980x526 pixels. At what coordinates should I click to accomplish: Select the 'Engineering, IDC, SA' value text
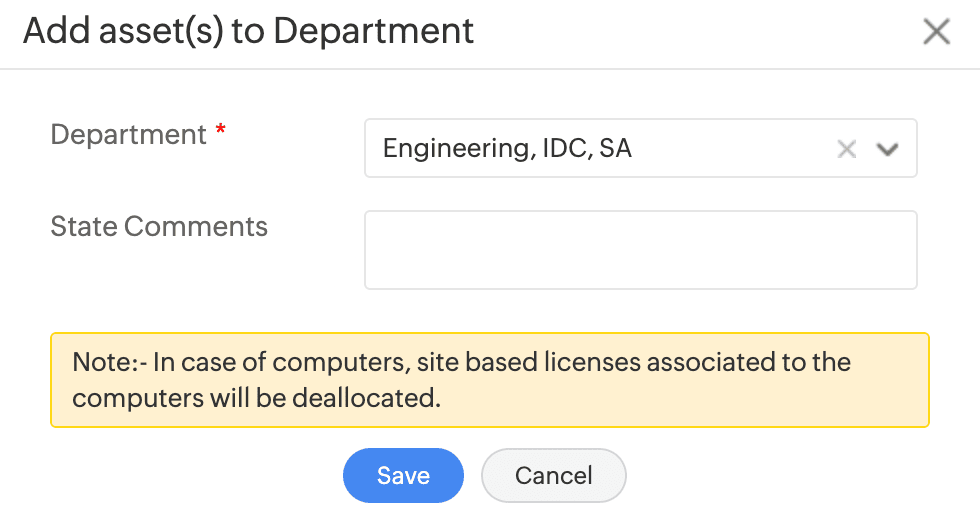click(507, 149)
